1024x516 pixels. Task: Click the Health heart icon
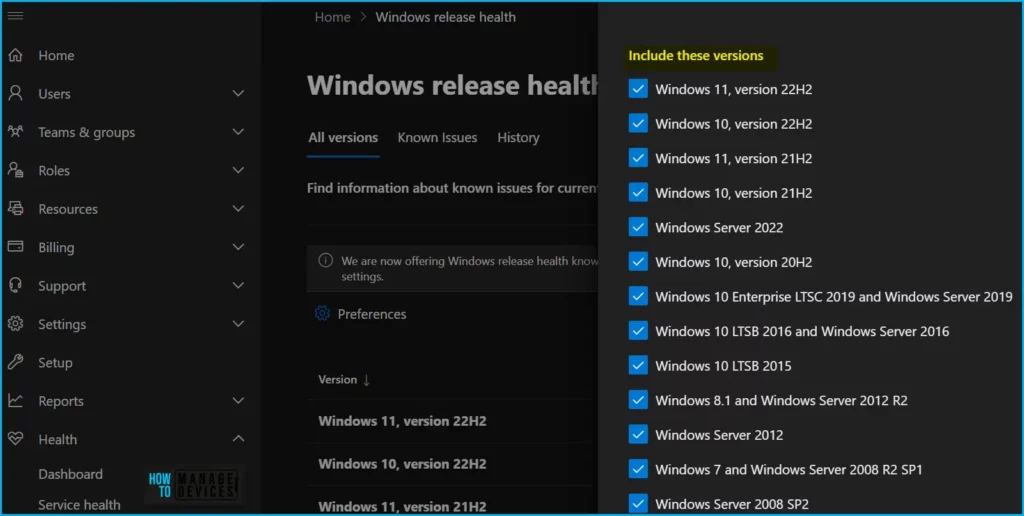coord(15,439)
